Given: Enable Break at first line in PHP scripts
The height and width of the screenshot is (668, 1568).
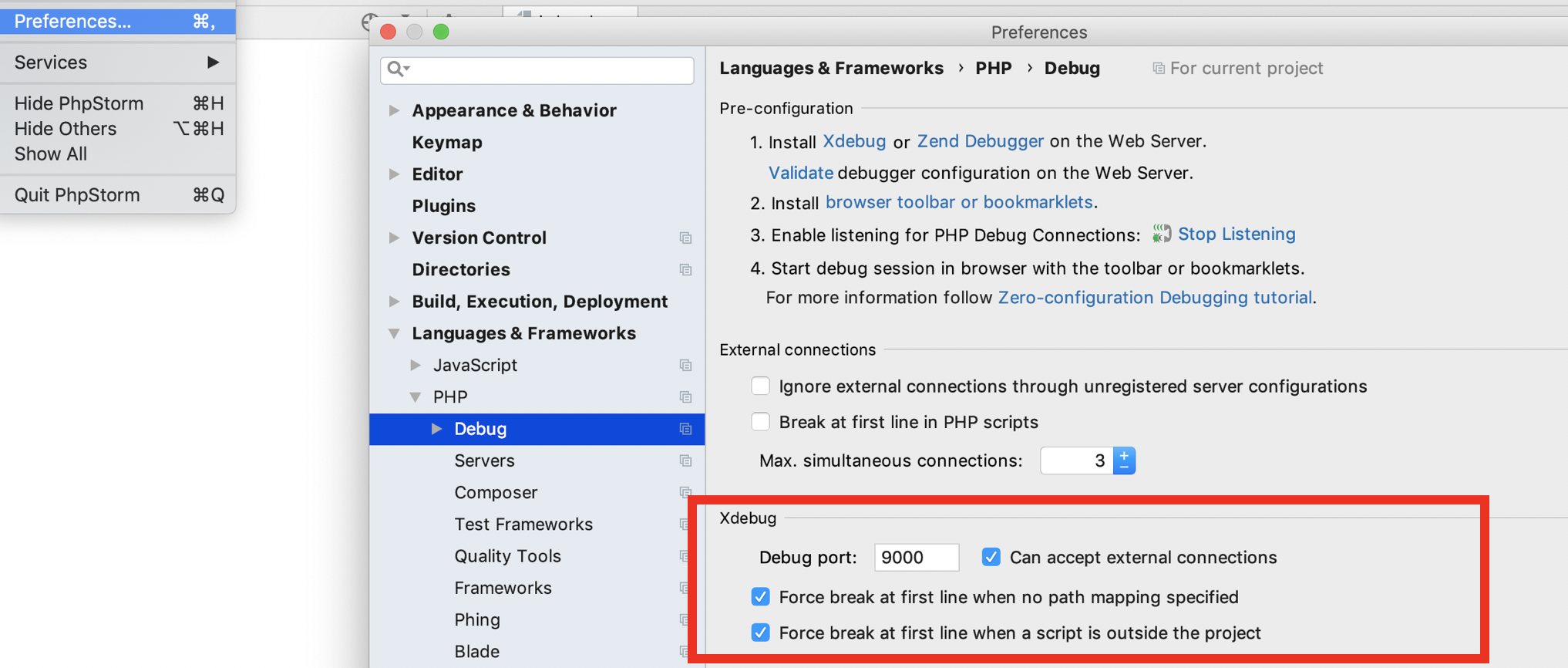Looking at the screenshot, I should [761, 422].
